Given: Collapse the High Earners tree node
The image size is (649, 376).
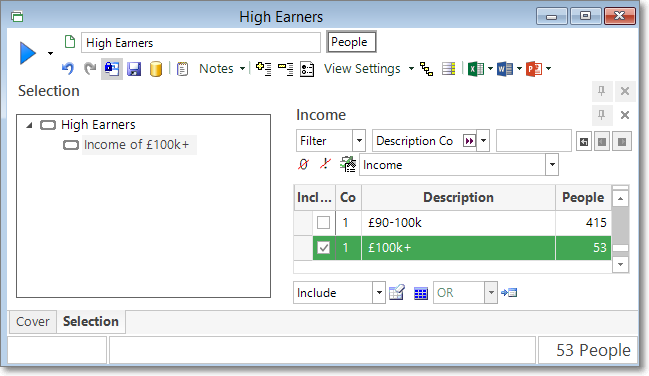Looking at the screenshot, I should (29, 125).
